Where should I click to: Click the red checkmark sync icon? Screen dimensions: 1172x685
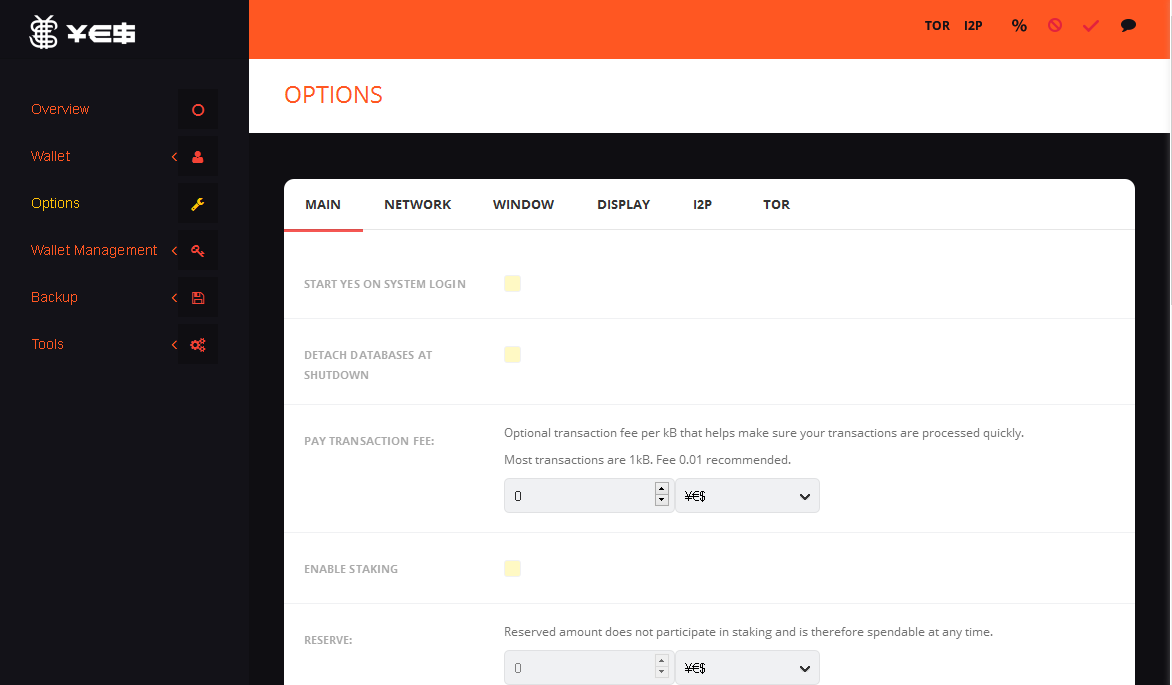[x=1091, y=26]
